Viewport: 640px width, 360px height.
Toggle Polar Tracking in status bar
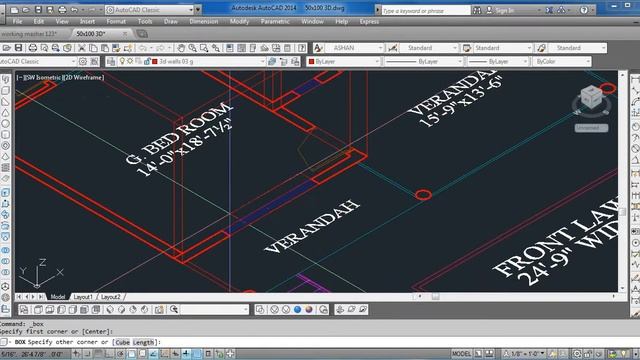tap(120, 354)
